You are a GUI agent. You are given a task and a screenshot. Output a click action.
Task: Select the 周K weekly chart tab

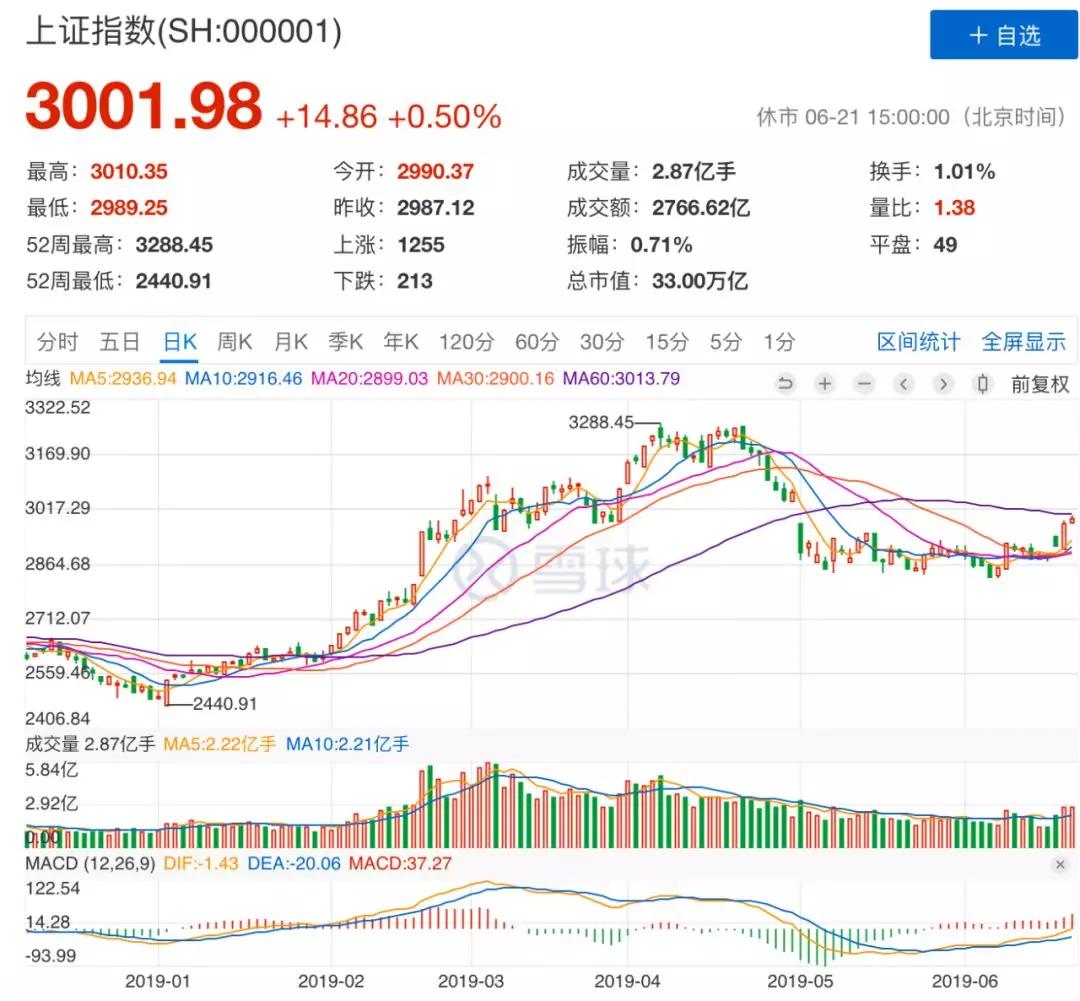click(x=234, y=342)
